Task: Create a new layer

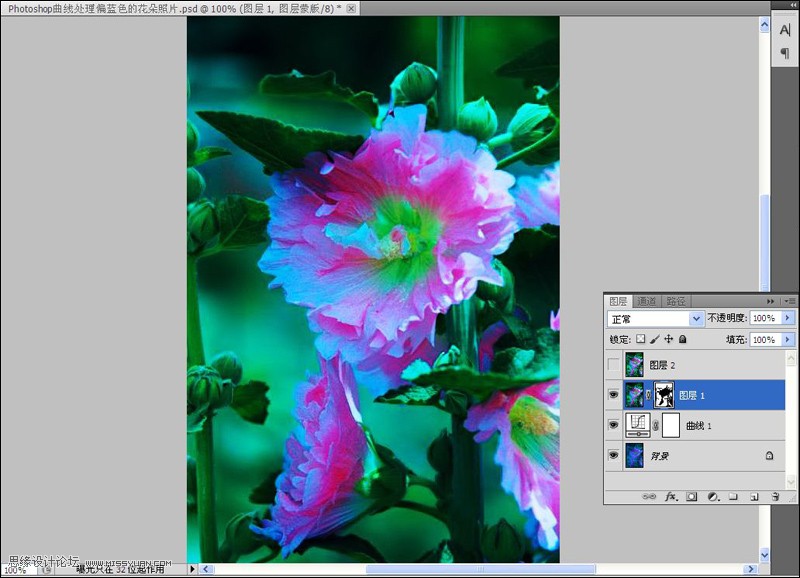Action: 754,493
